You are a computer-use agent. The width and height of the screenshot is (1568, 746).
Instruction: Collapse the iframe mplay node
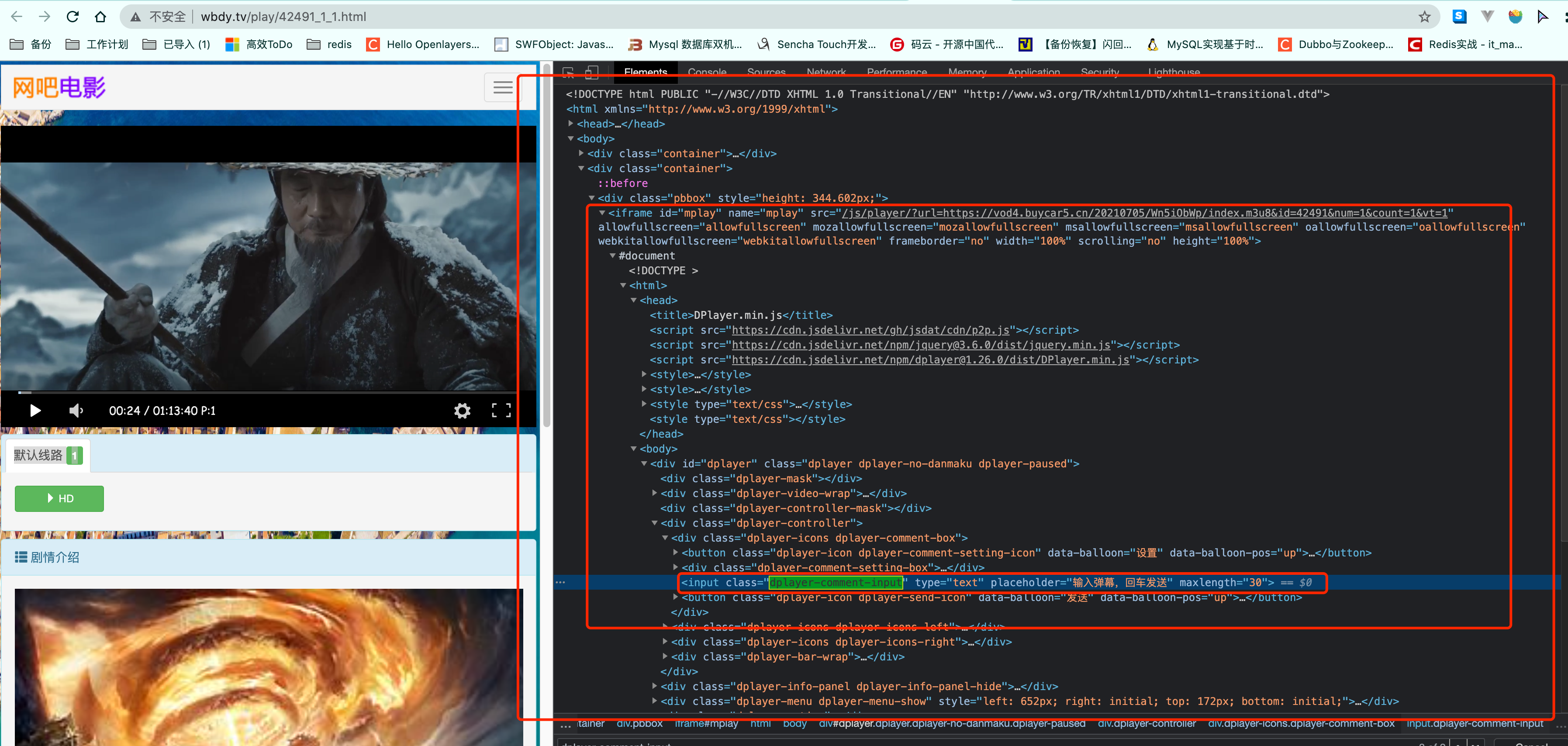click(602, 213)
